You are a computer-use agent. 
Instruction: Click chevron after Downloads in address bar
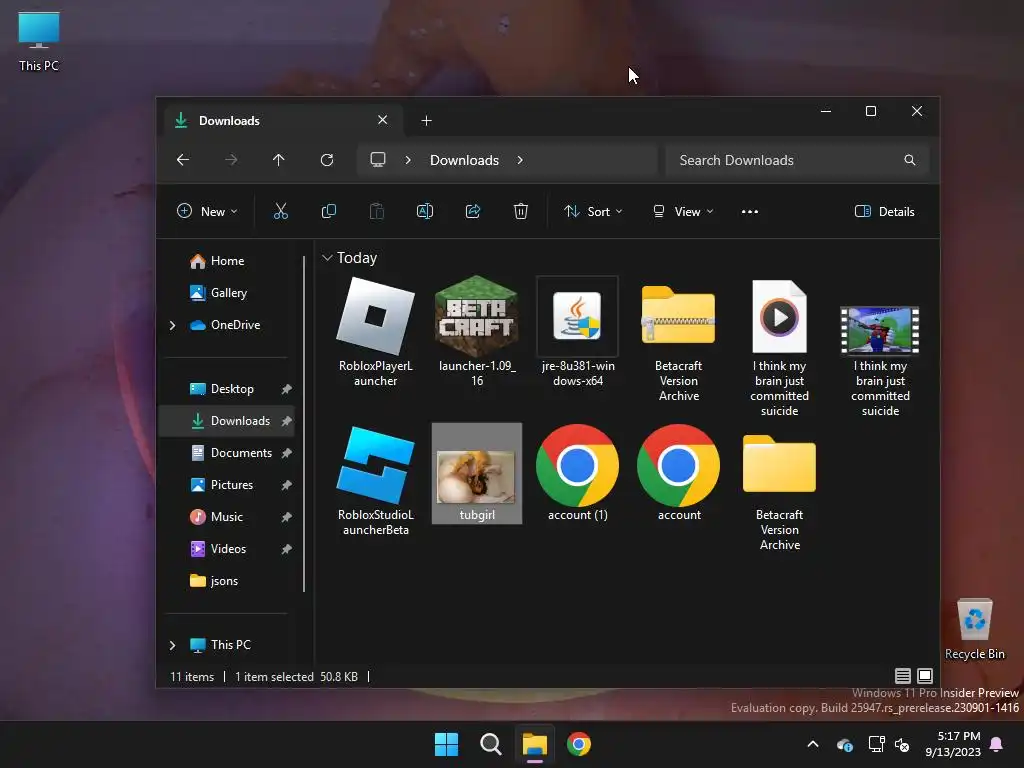point(520,160)
